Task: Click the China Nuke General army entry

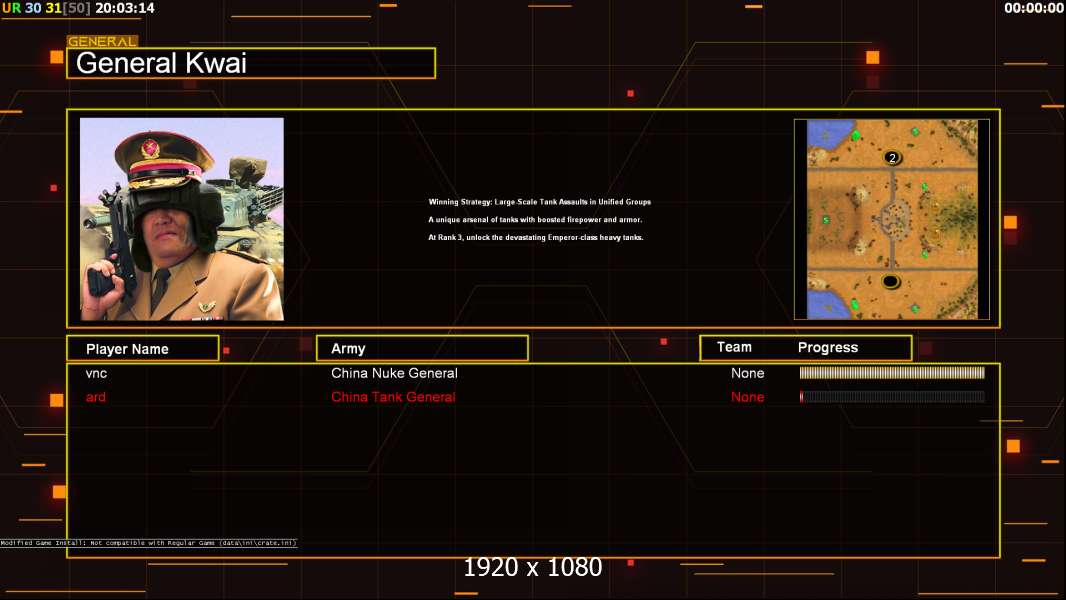Action: click(x=394, y=373)
